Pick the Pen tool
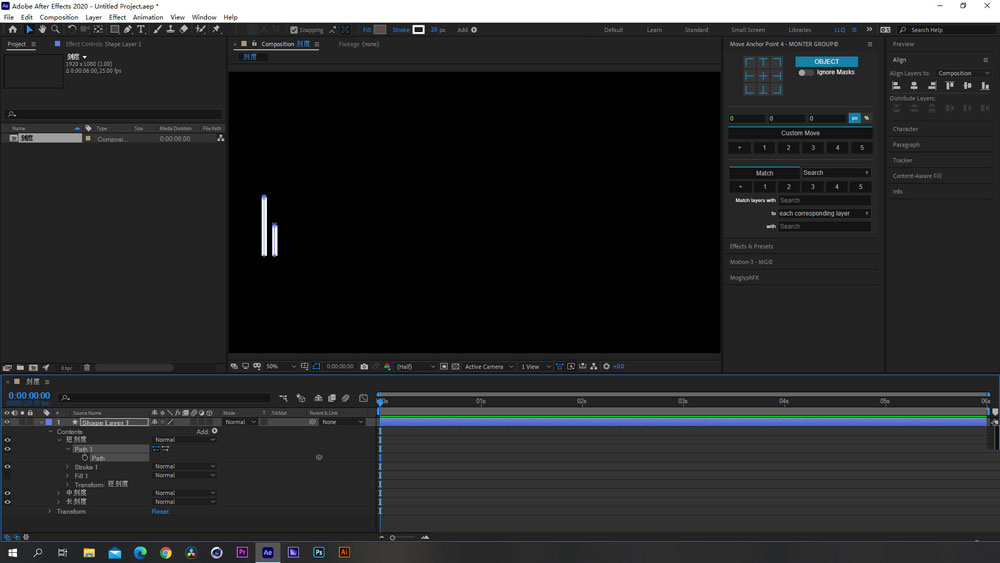Screen dimensions: 1000x563 128,30
